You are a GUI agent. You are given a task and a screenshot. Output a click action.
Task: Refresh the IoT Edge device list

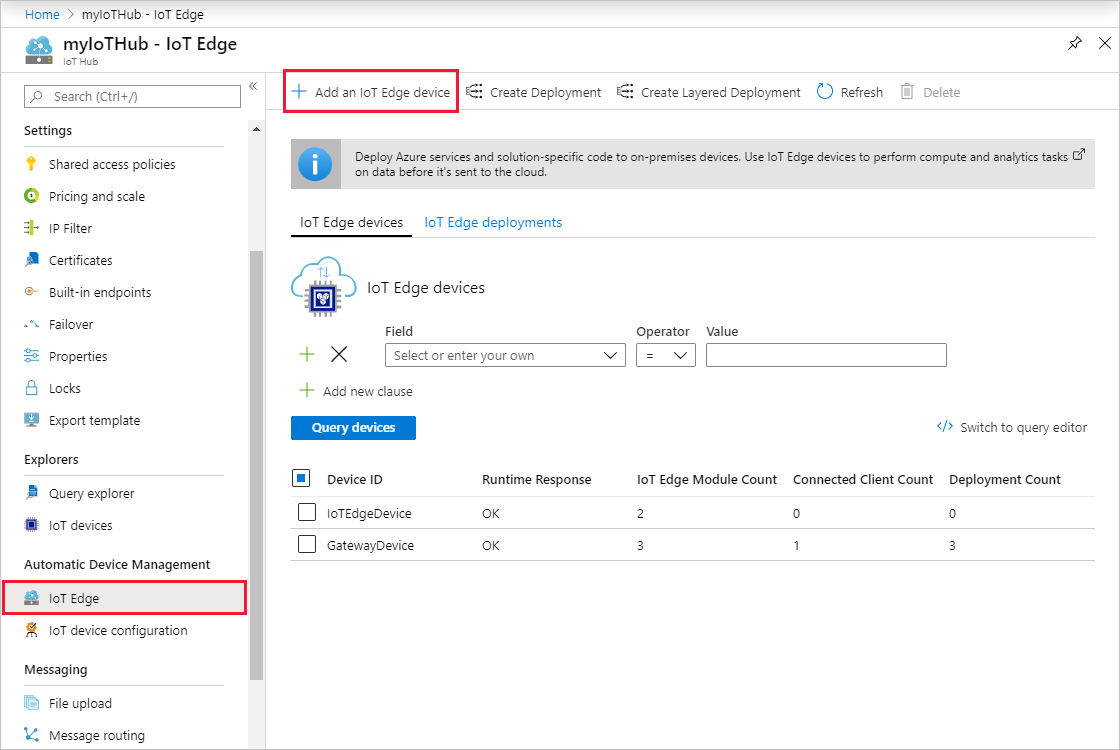(850, 92)
